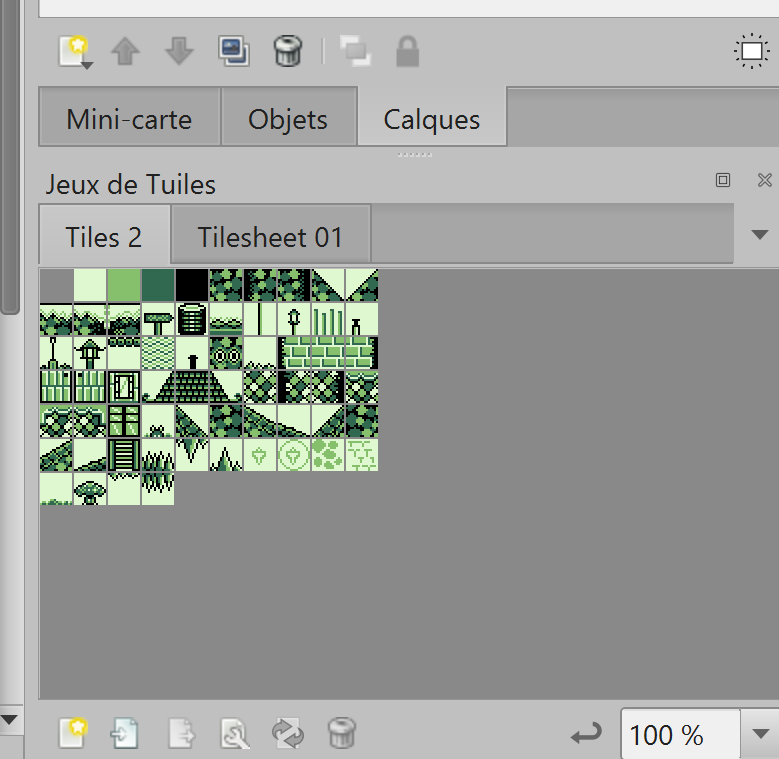Image resolution: width=779 pixels, height=759 pixels.
Task: Toggle dynamic tile wrapping arrow
Action: (x=586, y=735)
